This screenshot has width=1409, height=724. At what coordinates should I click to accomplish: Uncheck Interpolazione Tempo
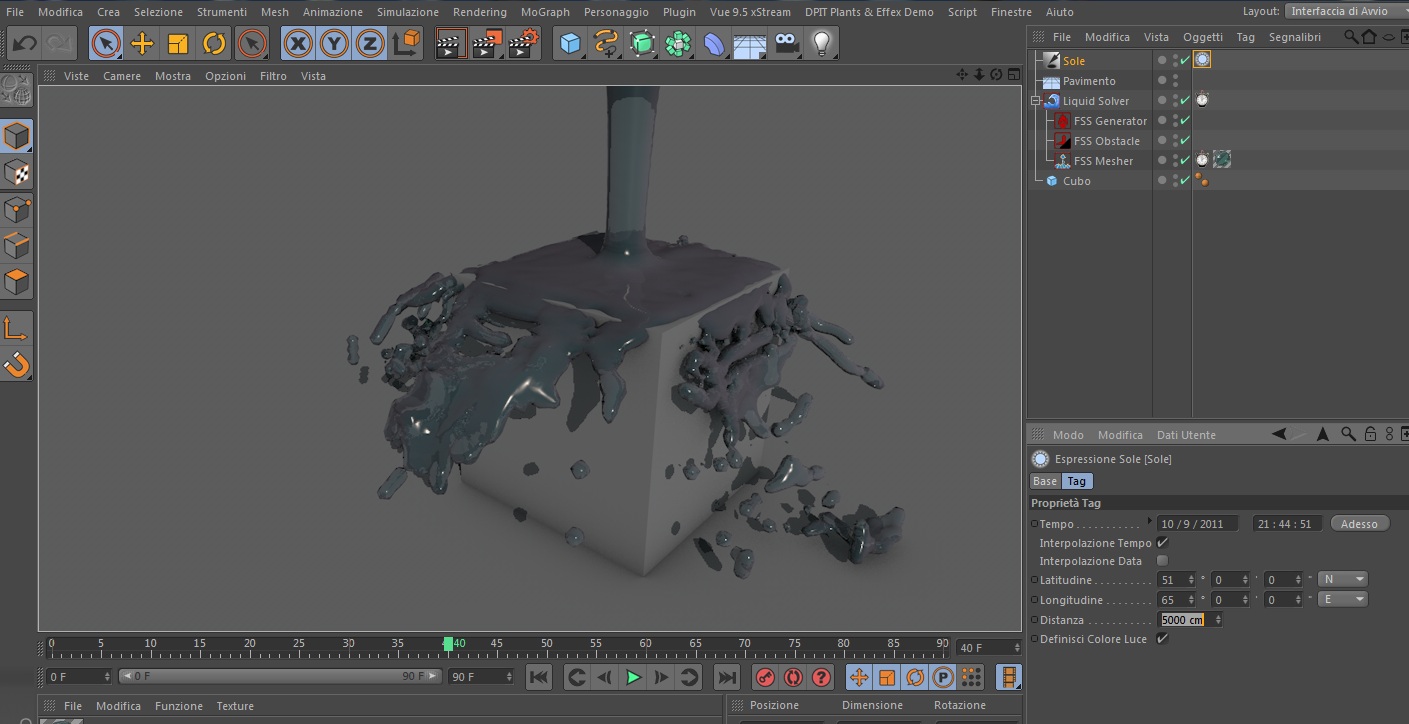click(1162, 542)
